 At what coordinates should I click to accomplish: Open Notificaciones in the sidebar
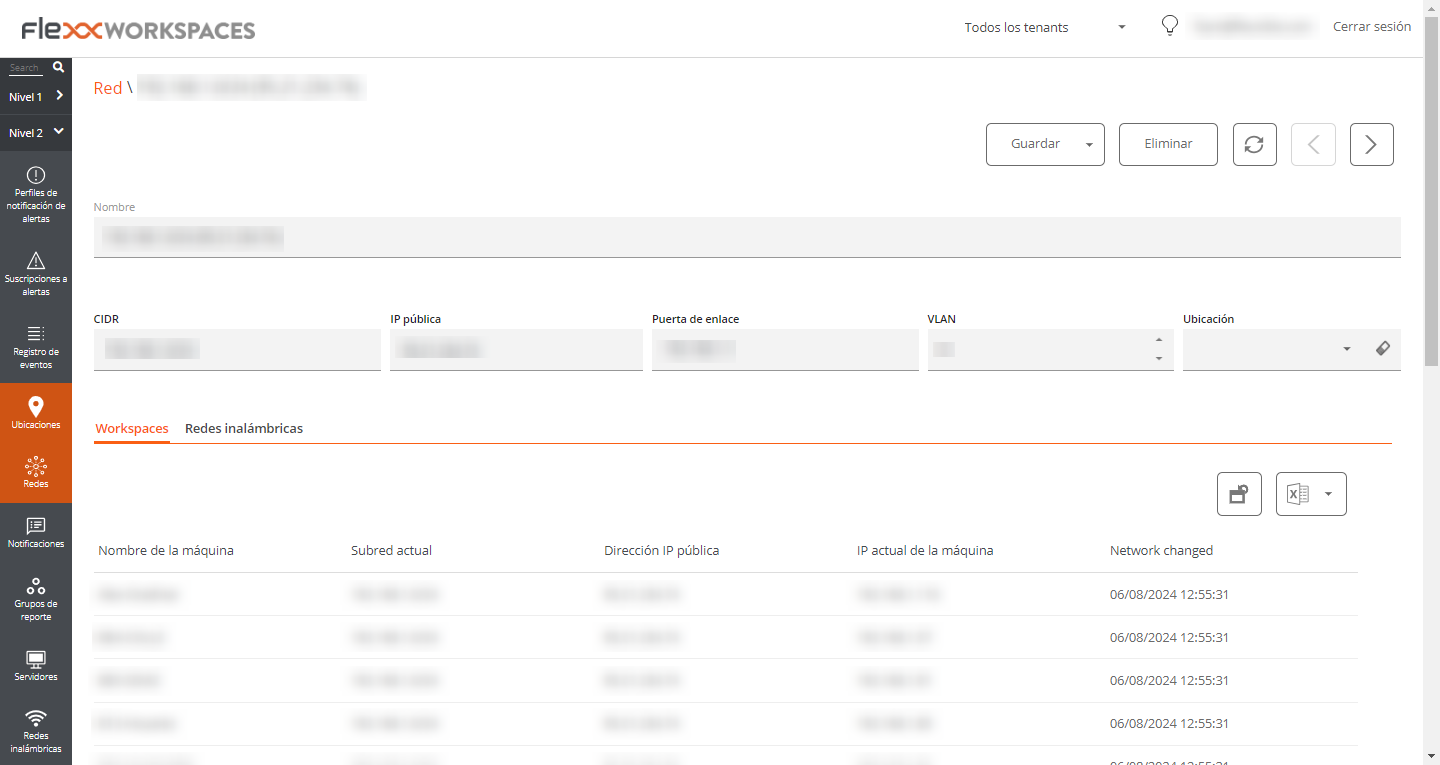coord(36,533)
